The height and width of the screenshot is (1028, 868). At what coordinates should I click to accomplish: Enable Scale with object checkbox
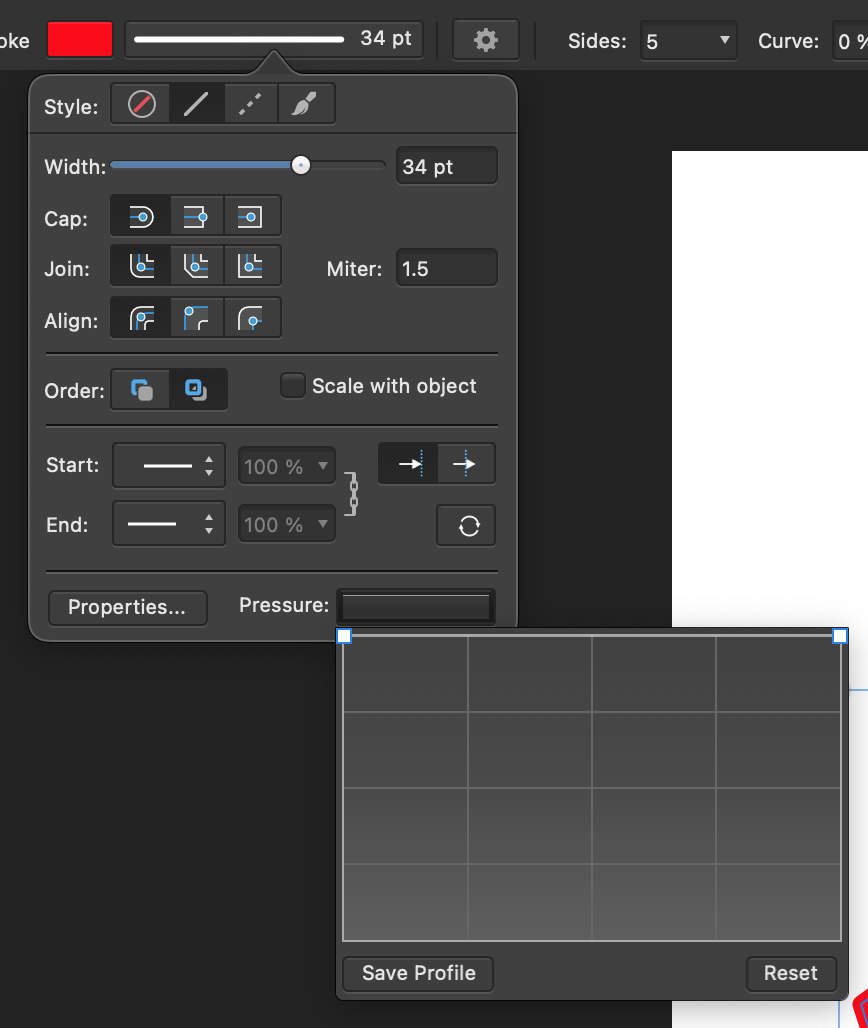point(292,386)
